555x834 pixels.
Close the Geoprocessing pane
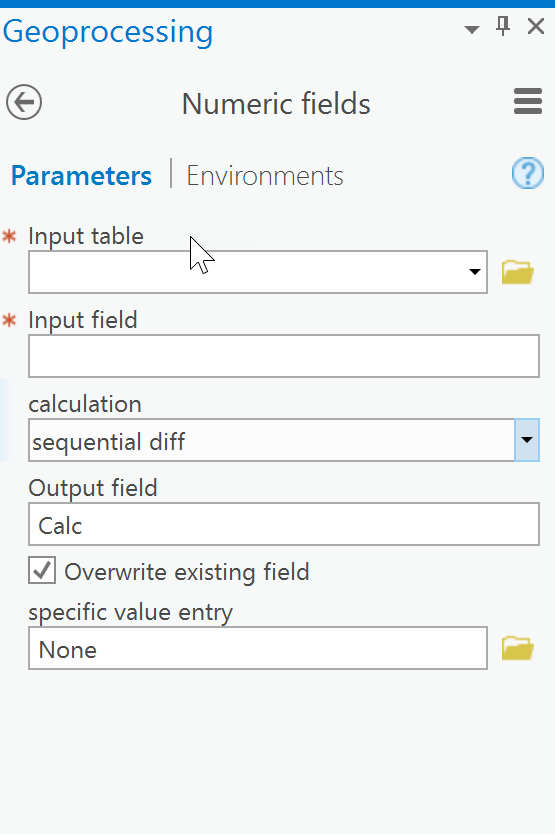coord(536,26)
